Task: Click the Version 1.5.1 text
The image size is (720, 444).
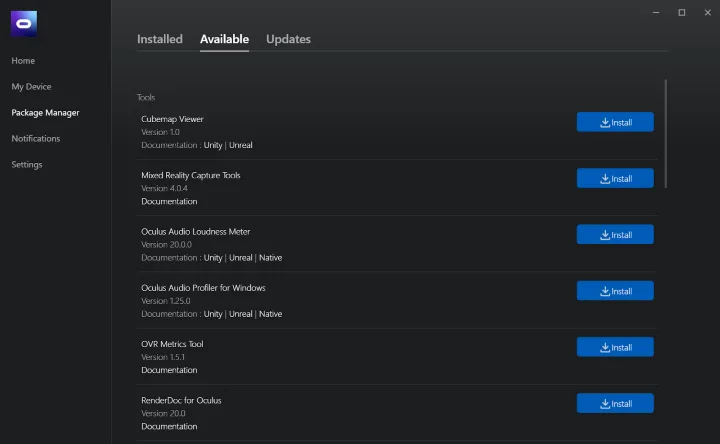Action: pos(163,357)
